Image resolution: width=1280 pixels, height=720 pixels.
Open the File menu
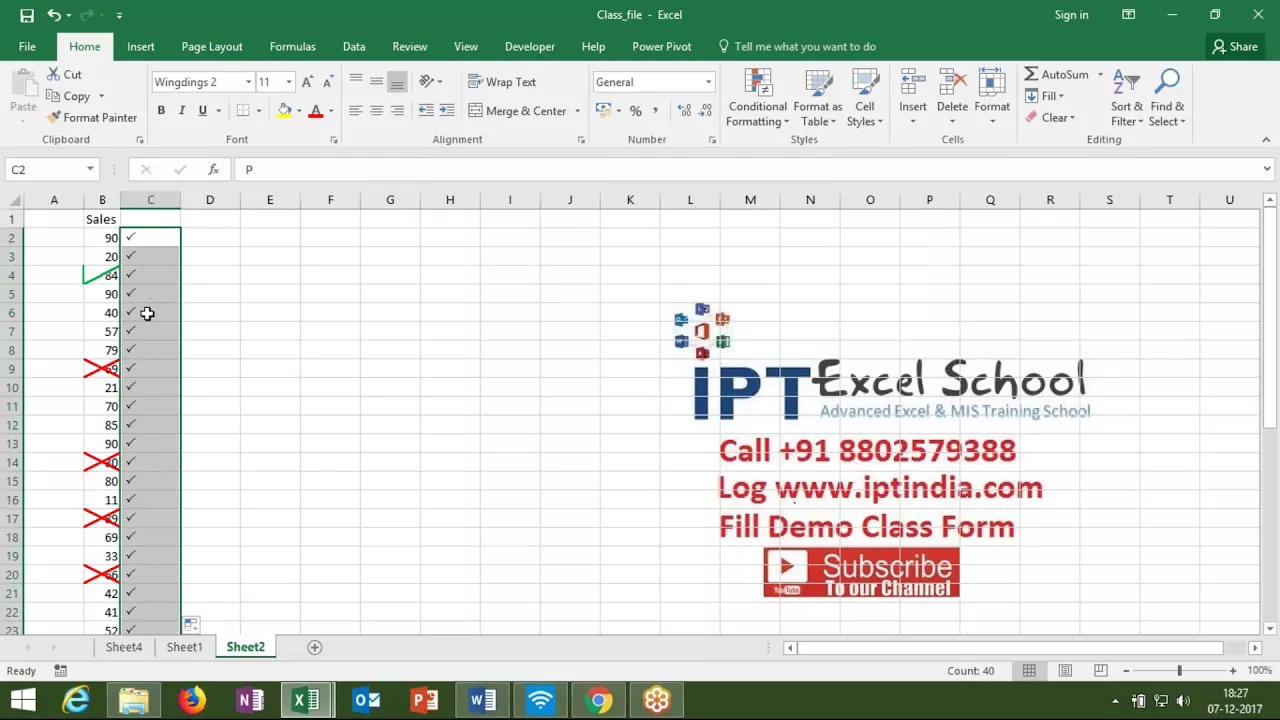coord(27,46)
